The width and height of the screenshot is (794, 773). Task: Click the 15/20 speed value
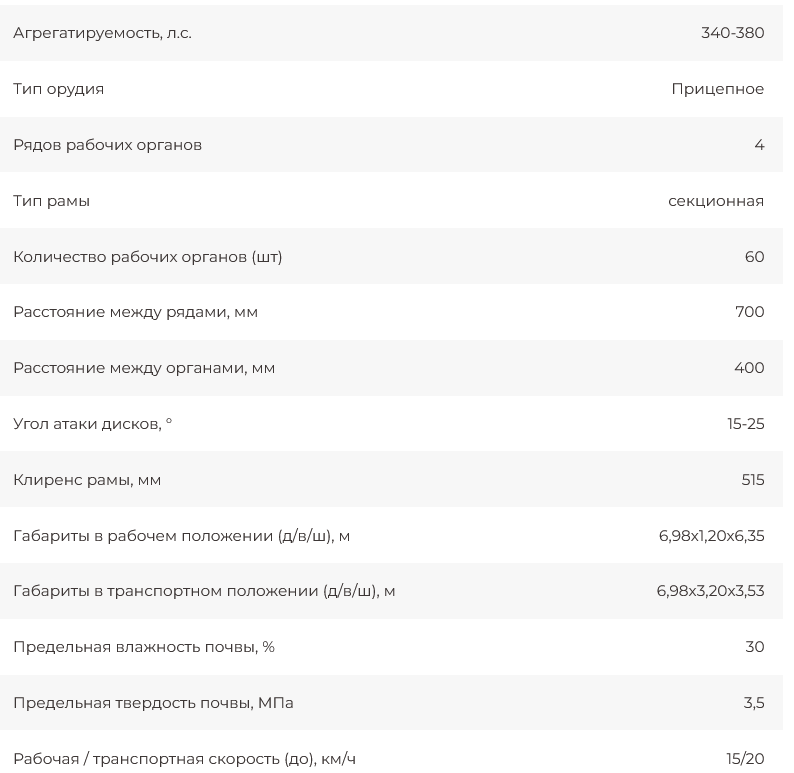pyautogui.click(x=745, y=759)
